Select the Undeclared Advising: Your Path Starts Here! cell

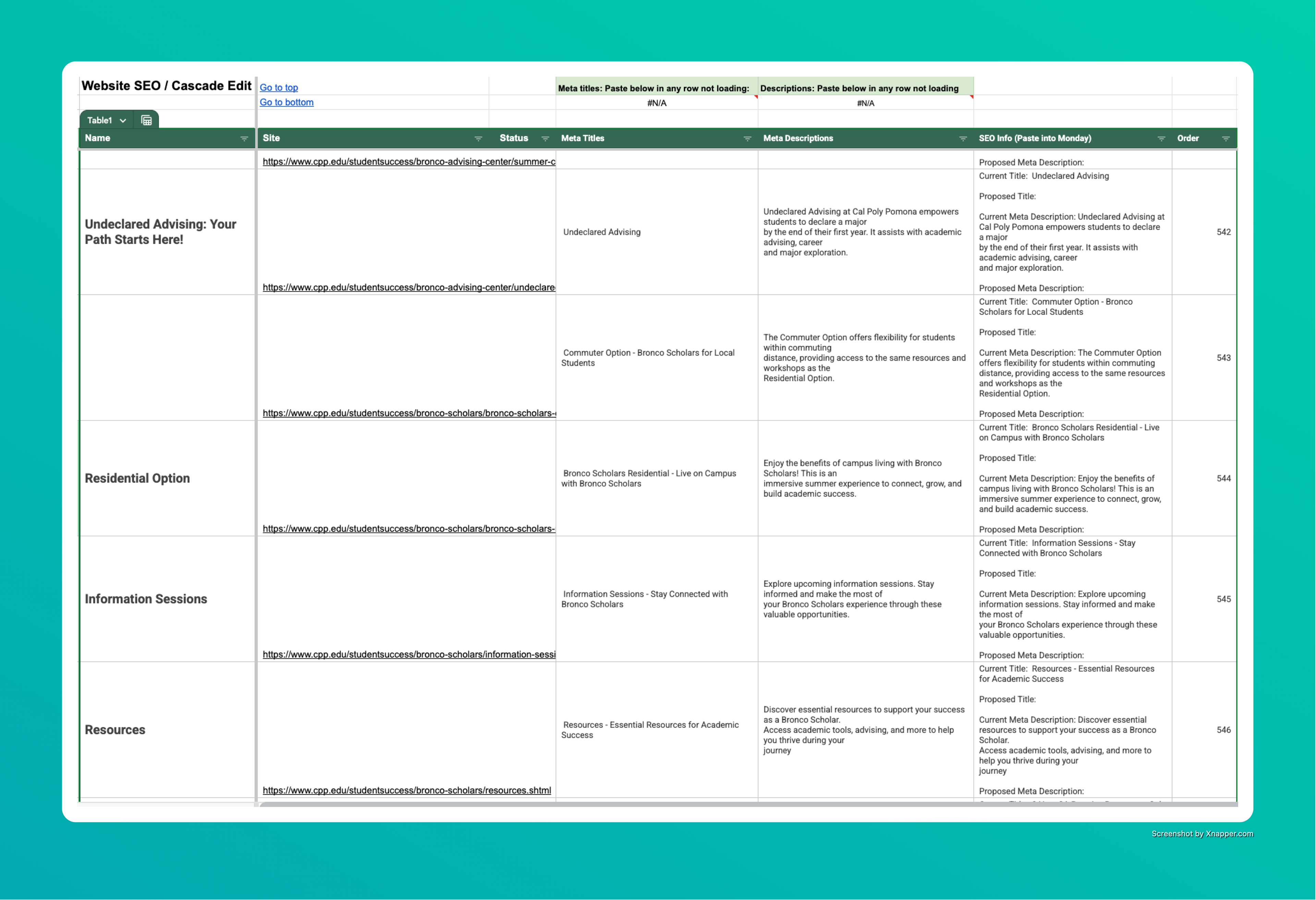point(167,232)
